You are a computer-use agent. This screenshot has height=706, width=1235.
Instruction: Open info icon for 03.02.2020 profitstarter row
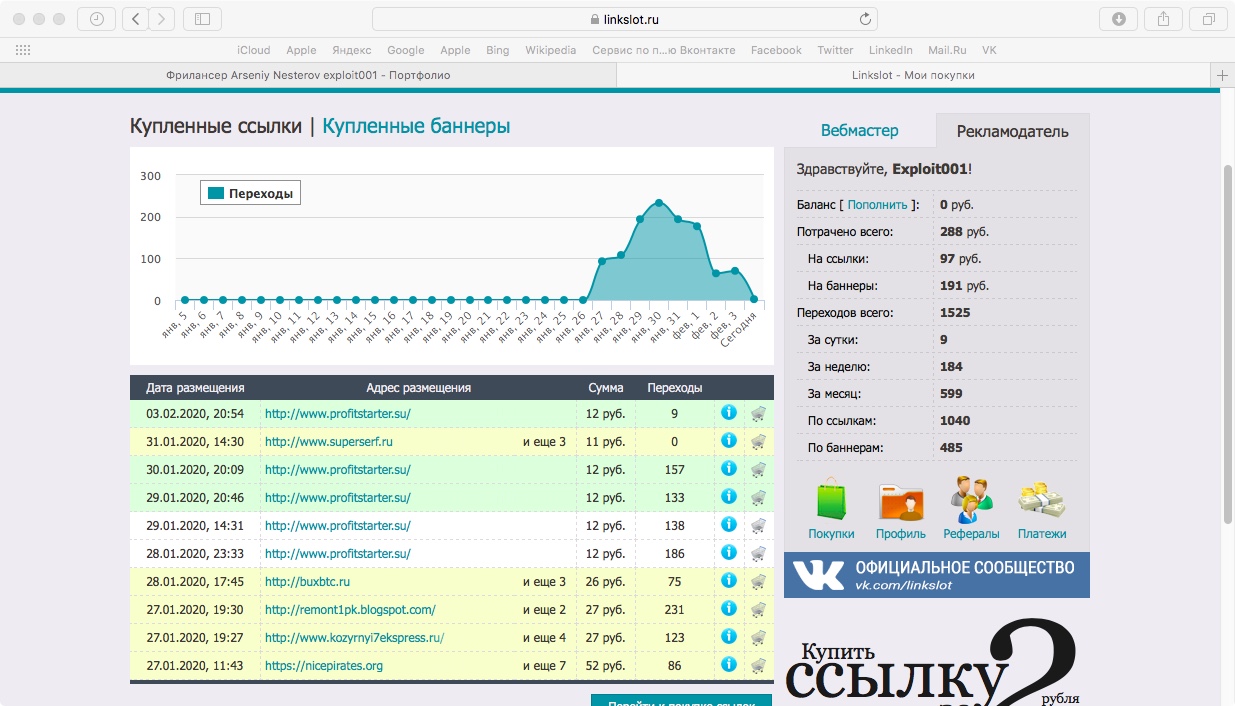(x=729, y=412)
